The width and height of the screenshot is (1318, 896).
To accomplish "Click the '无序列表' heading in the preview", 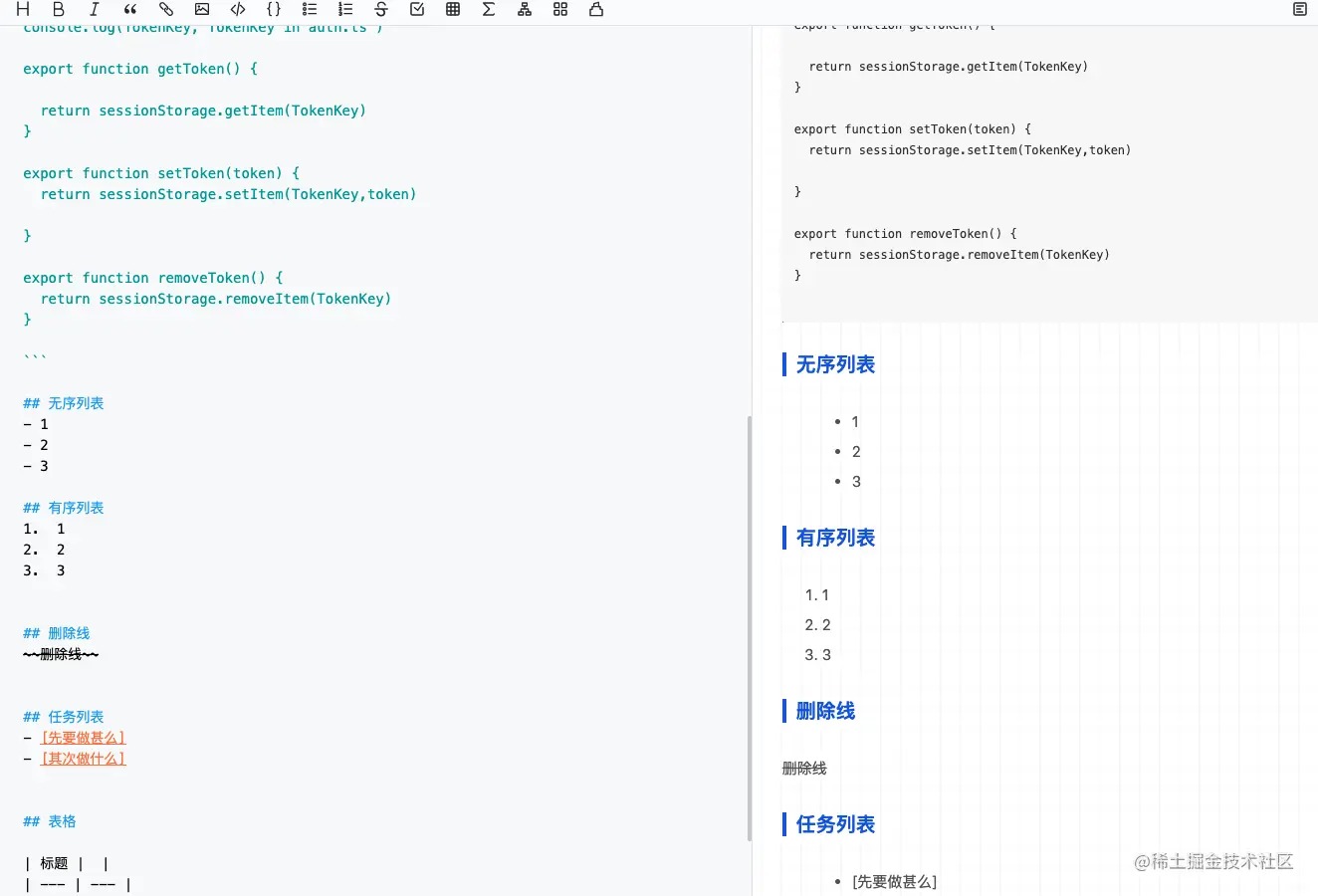I will (835, 364).
